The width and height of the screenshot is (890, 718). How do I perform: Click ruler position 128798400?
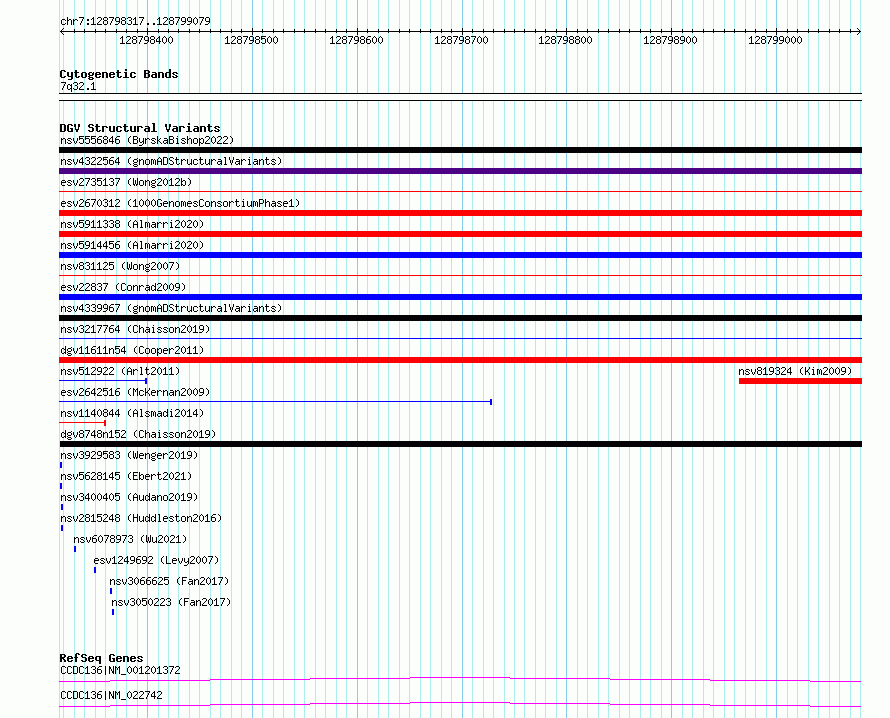pos(146,40)
